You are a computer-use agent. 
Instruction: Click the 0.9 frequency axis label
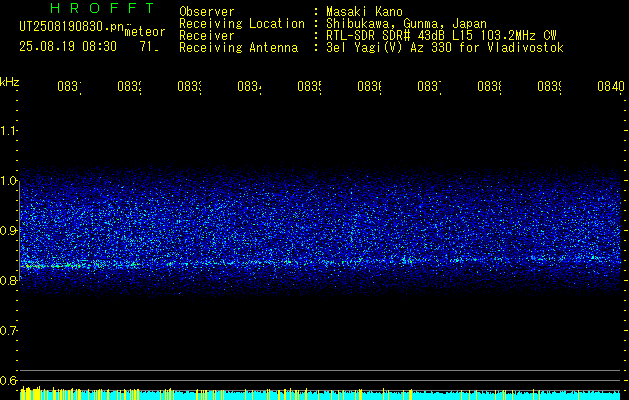coord(8,230)
